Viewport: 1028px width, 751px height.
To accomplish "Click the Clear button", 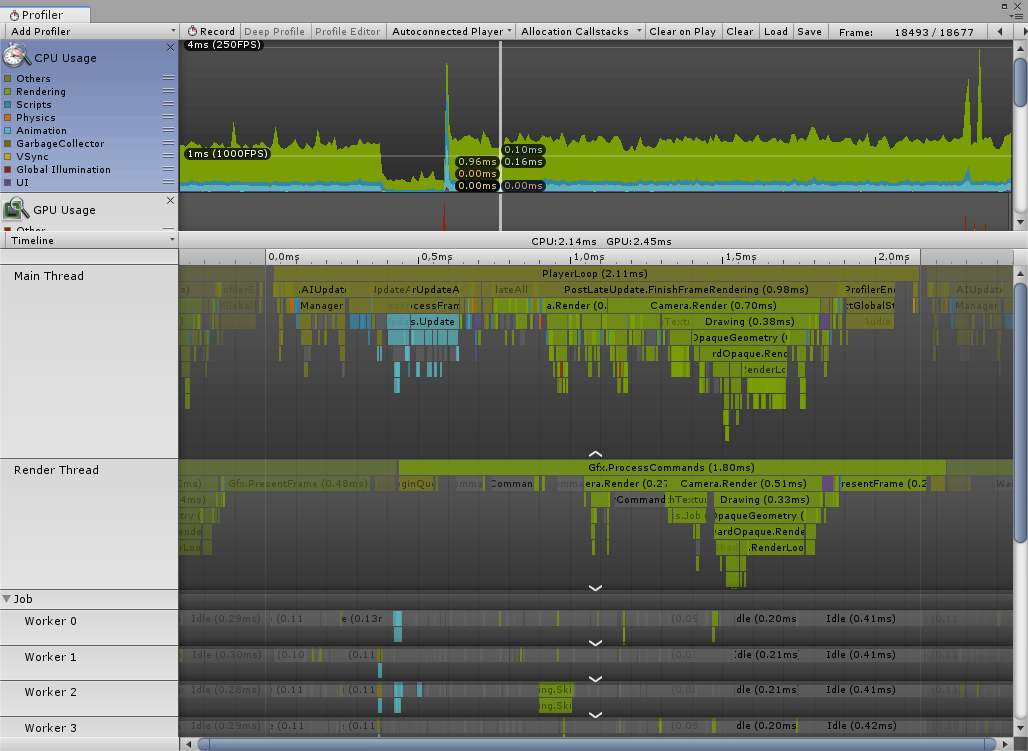I will pos(740,31).
